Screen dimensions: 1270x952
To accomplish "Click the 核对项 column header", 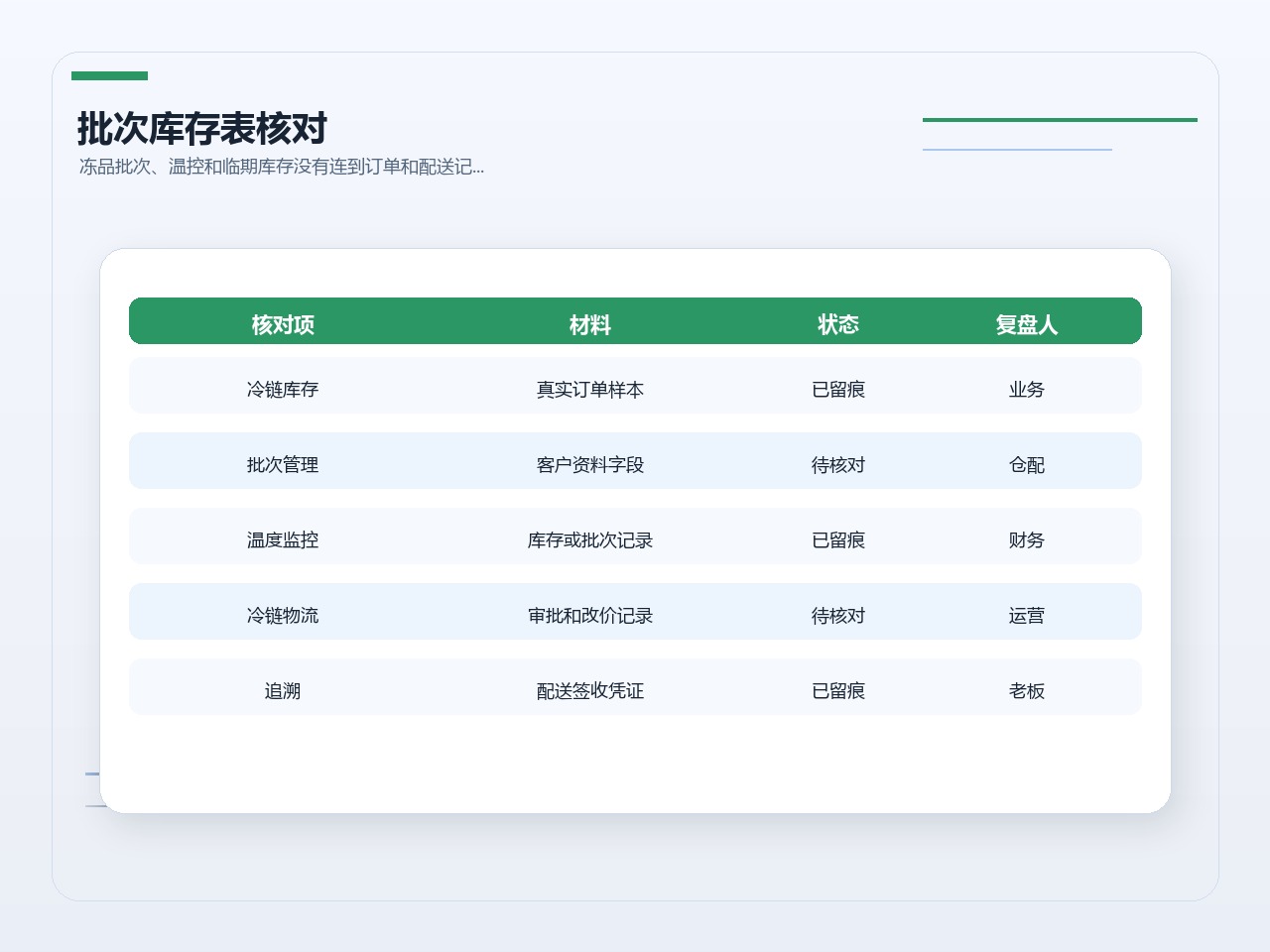I will pos(283,324).
